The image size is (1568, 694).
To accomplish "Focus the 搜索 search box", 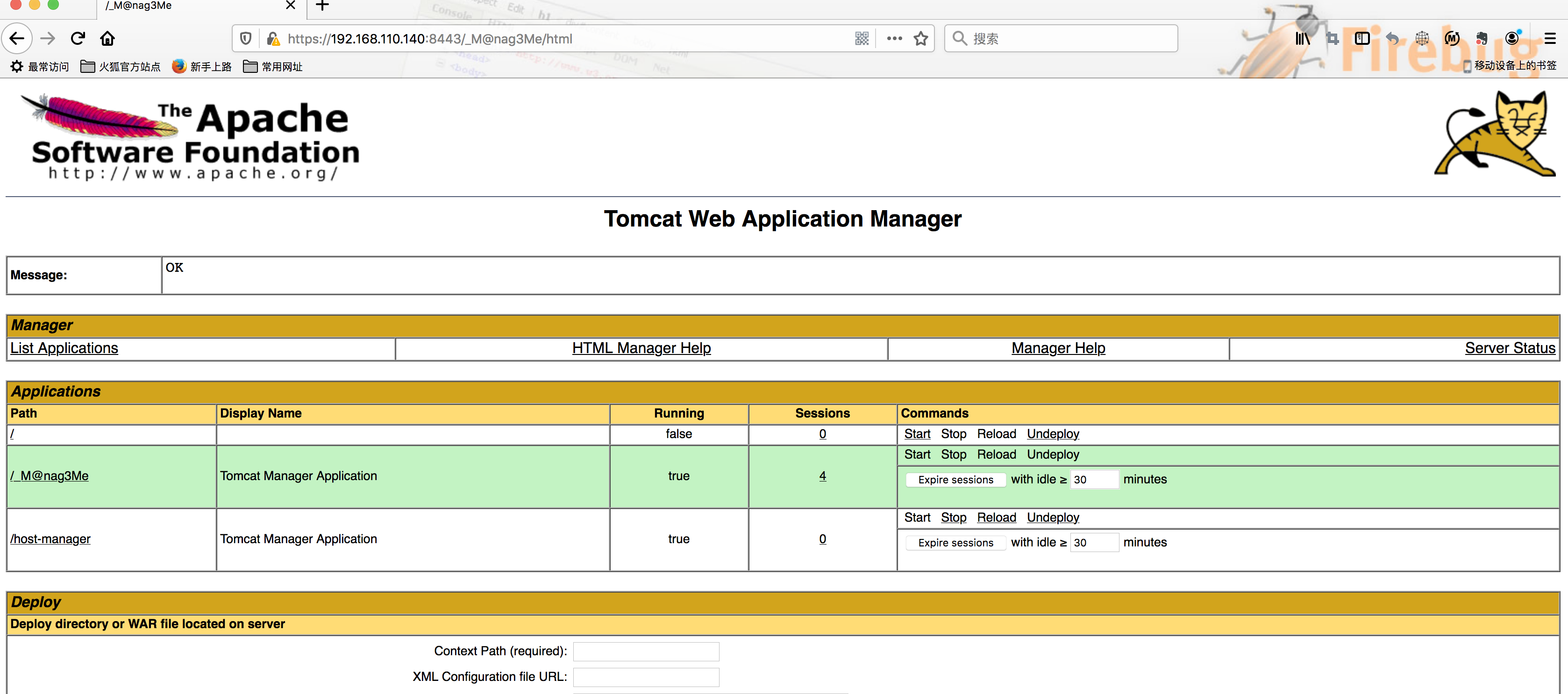I will 1061,39.
